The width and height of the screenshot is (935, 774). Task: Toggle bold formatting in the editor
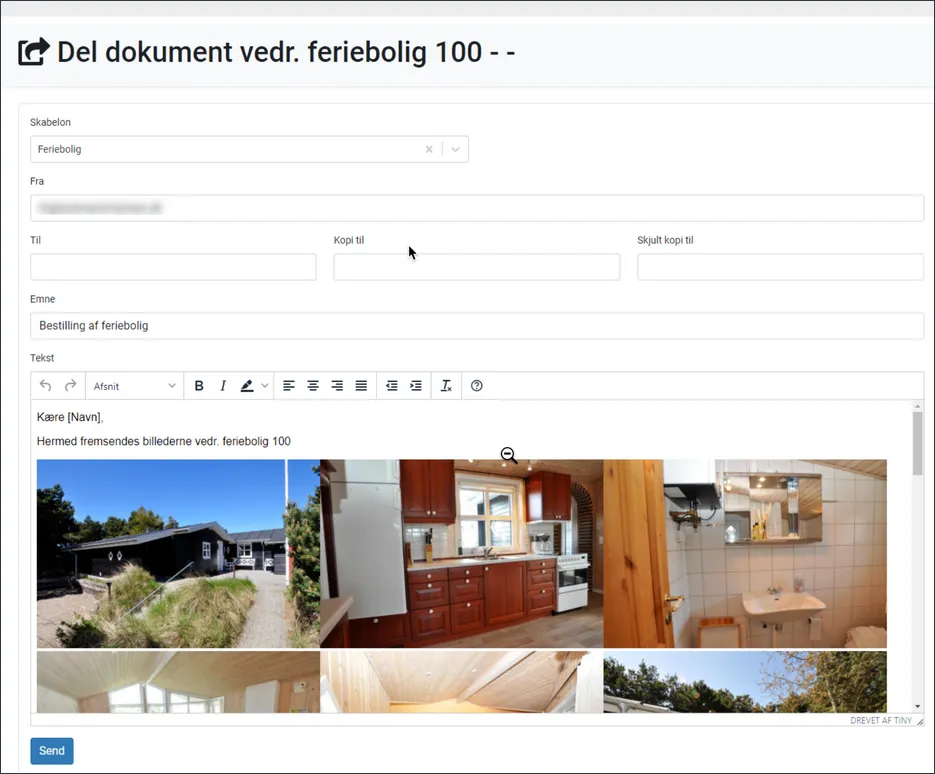[x=199, y=386]
